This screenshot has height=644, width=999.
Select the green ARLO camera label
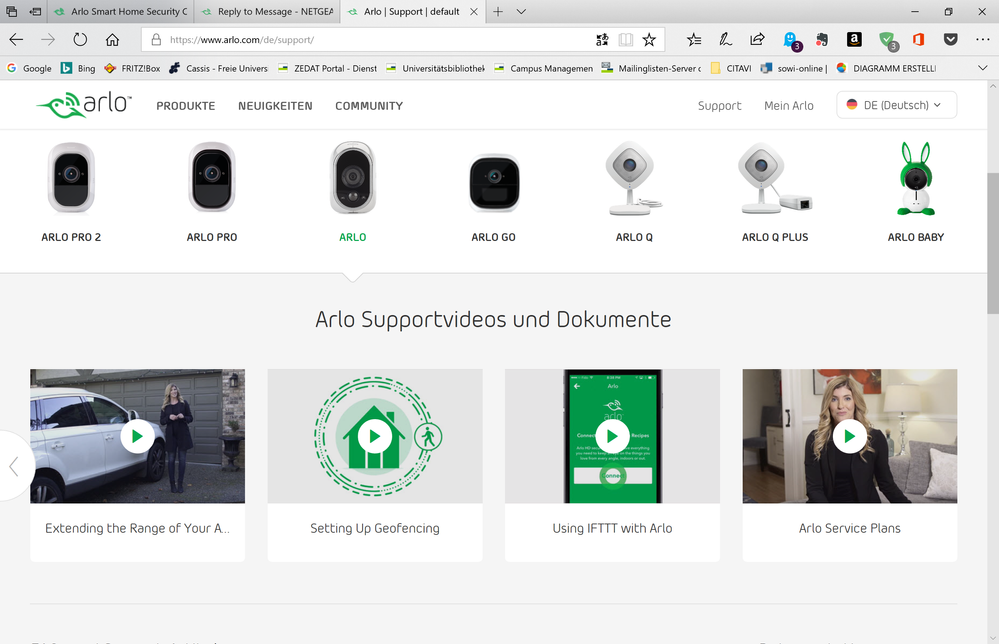(352, 237)
